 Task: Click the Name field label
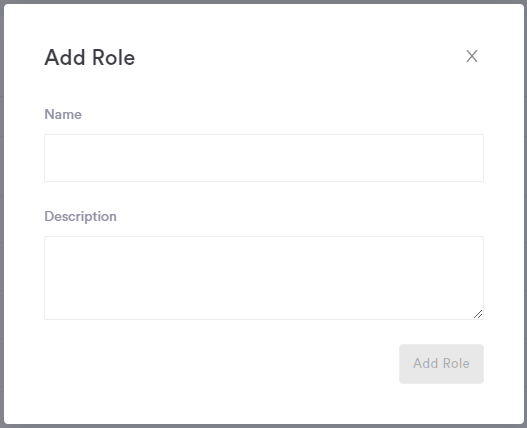coord(63,114)
